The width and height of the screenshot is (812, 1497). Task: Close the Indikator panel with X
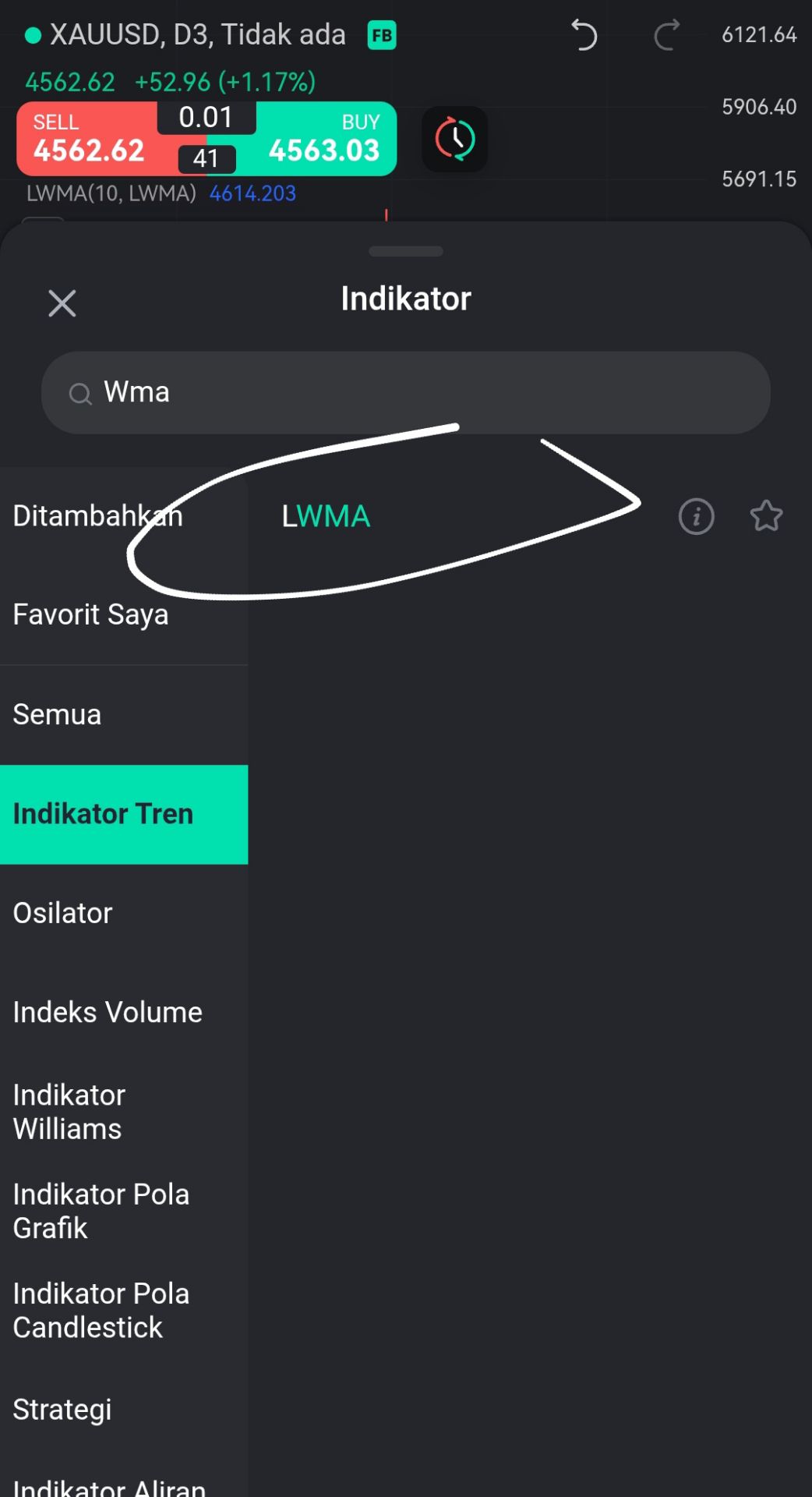click(x=62, y=303)
